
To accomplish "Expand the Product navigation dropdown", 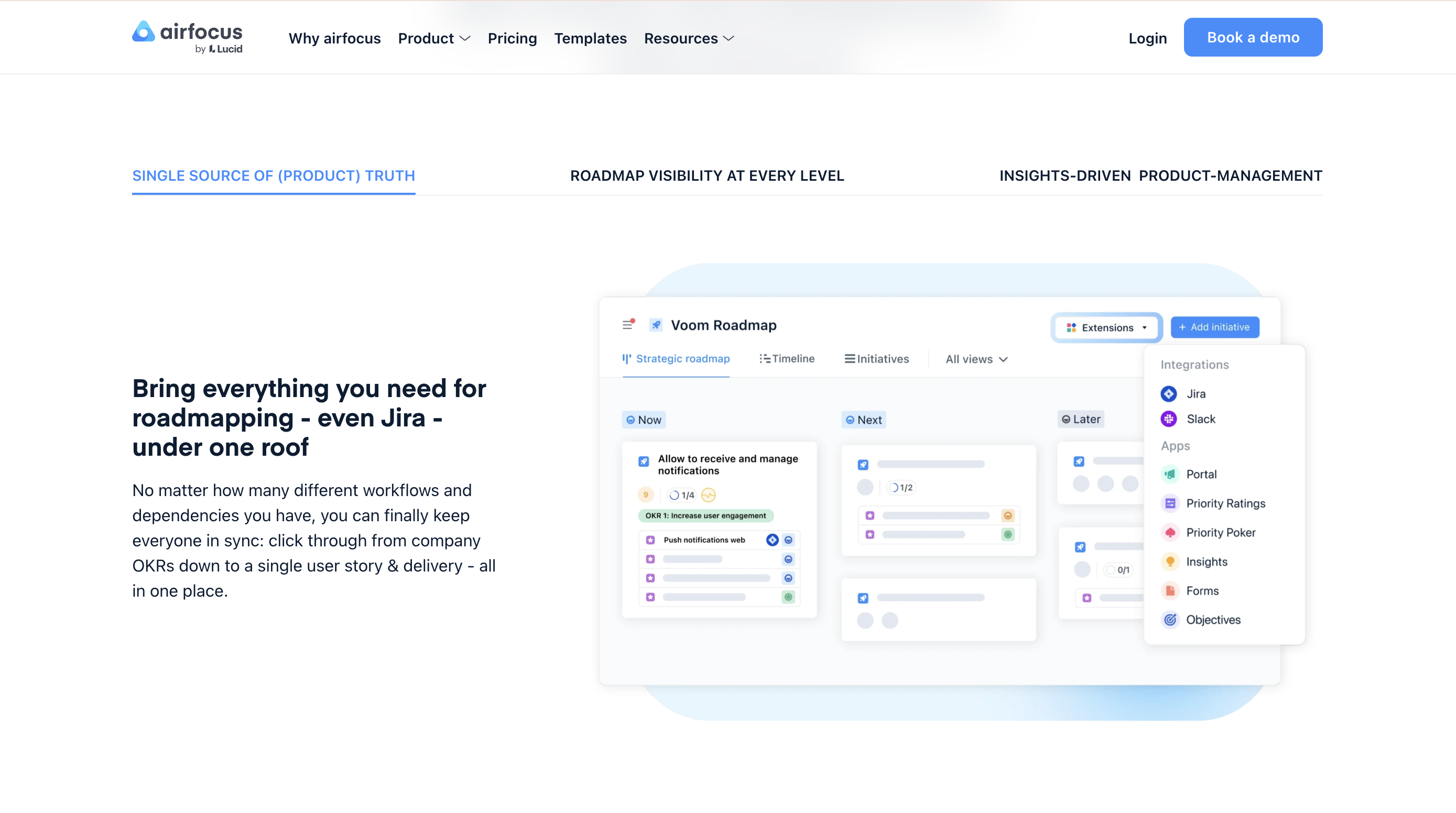I will 433,38.
